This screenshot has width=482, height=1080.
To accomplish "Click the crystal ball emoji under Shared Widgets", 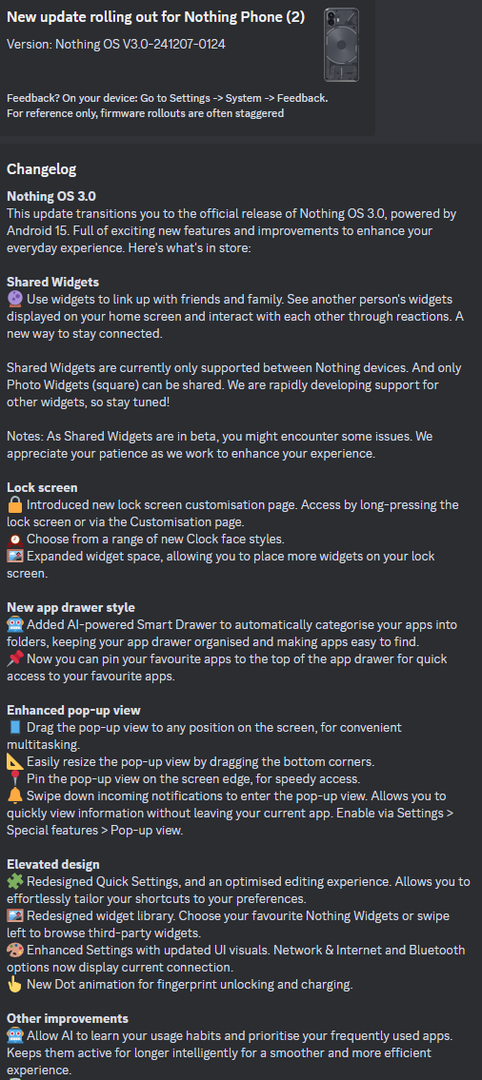I will (x=14, y=299).
